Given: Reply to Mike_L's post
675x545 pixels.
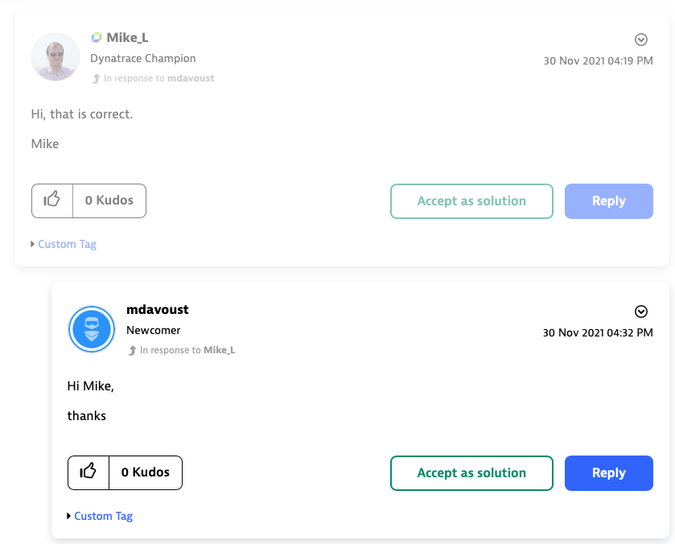Looking at the screenshot, I should (608, 201).
